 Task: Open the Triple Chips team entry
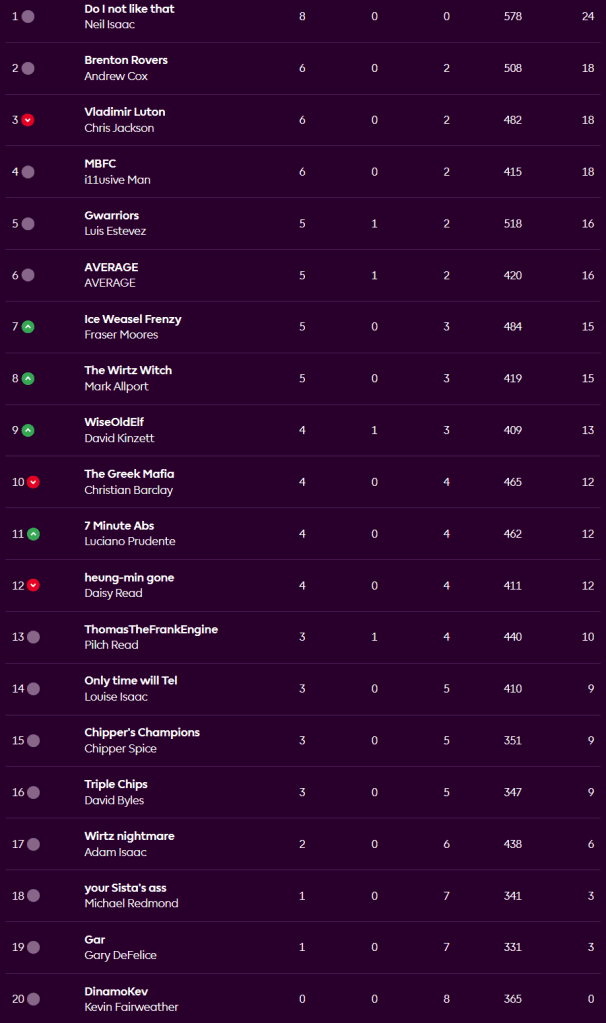click(116, 784)
